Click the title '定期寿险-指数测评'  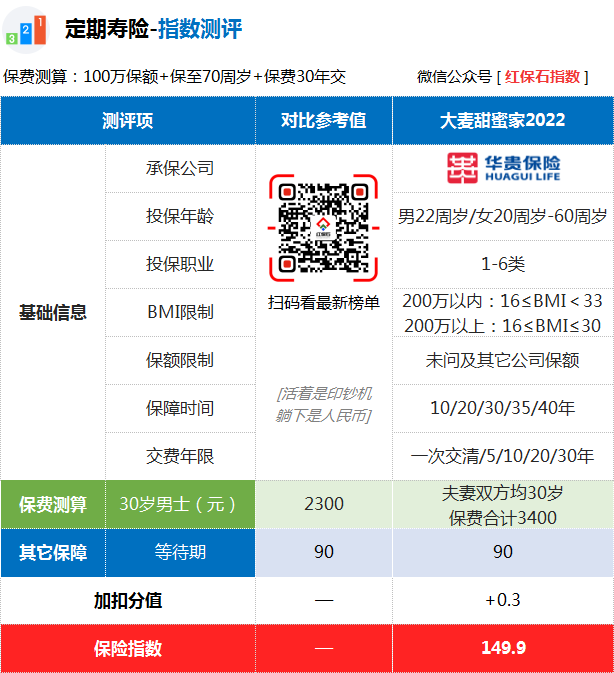pos(154,29)
